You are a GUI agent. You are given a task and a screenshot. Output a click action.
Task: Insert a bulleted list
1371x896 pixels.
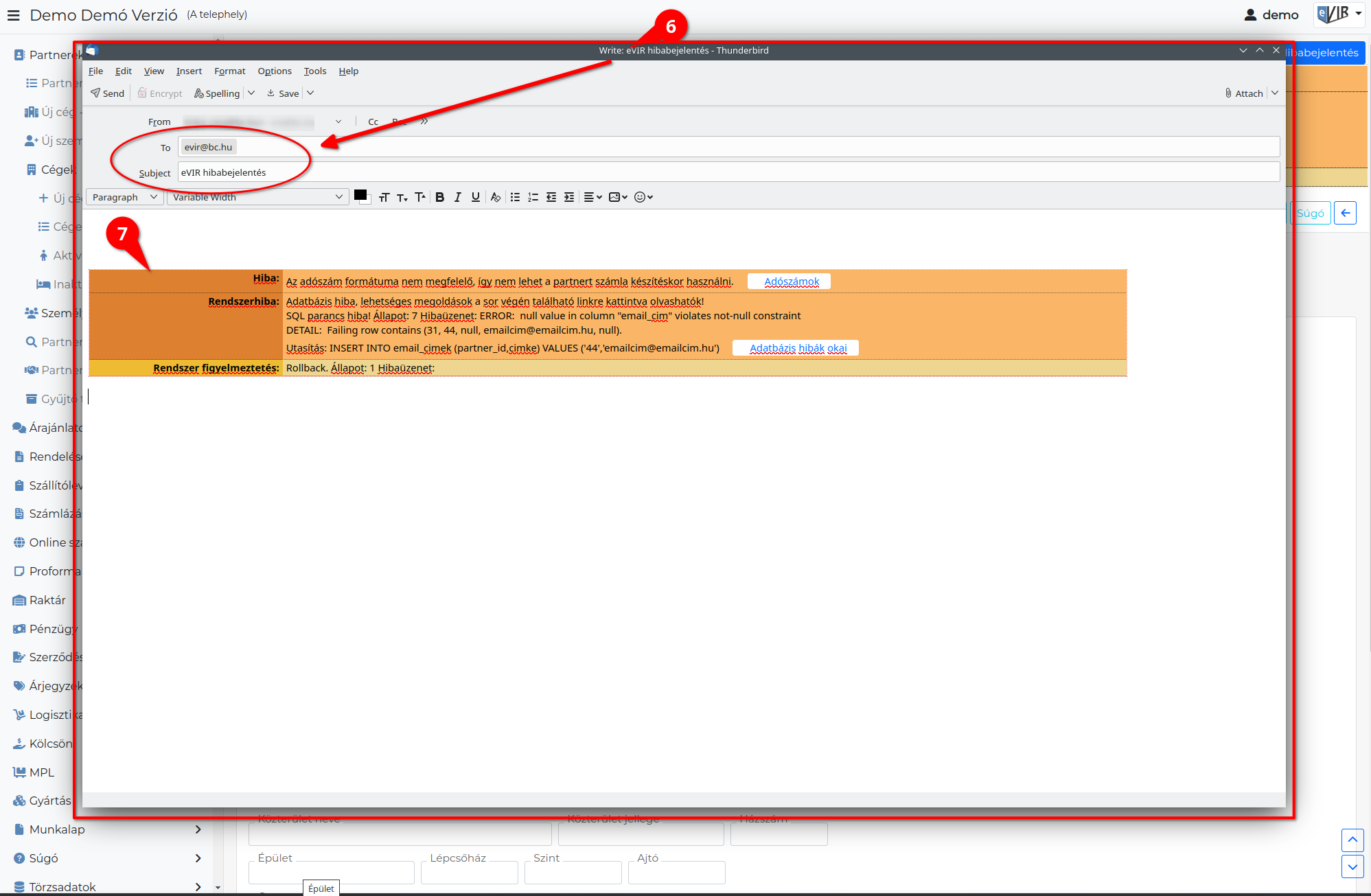click(515, 198)
